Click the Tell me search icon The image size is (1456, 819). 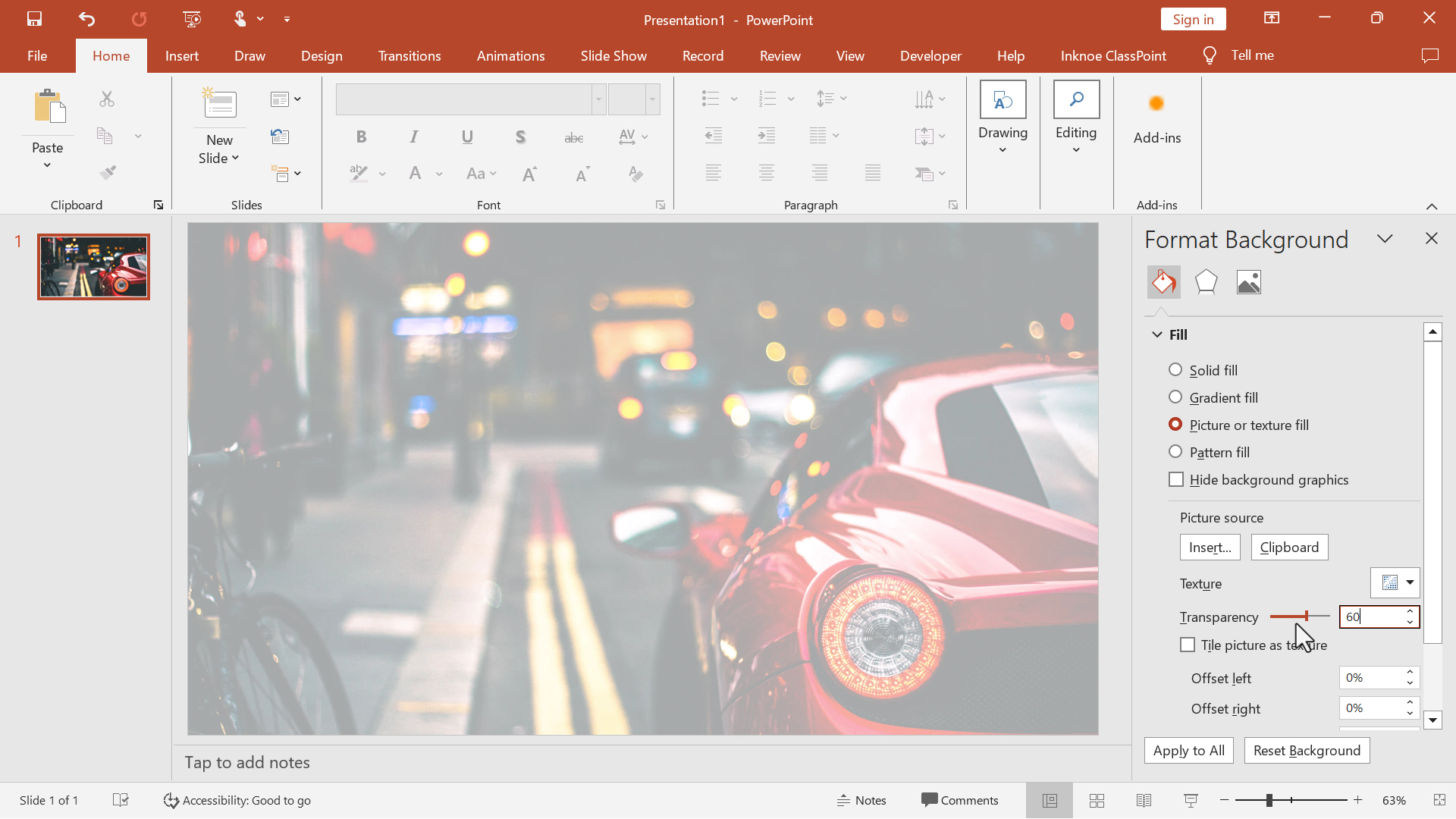point(1209,55)
